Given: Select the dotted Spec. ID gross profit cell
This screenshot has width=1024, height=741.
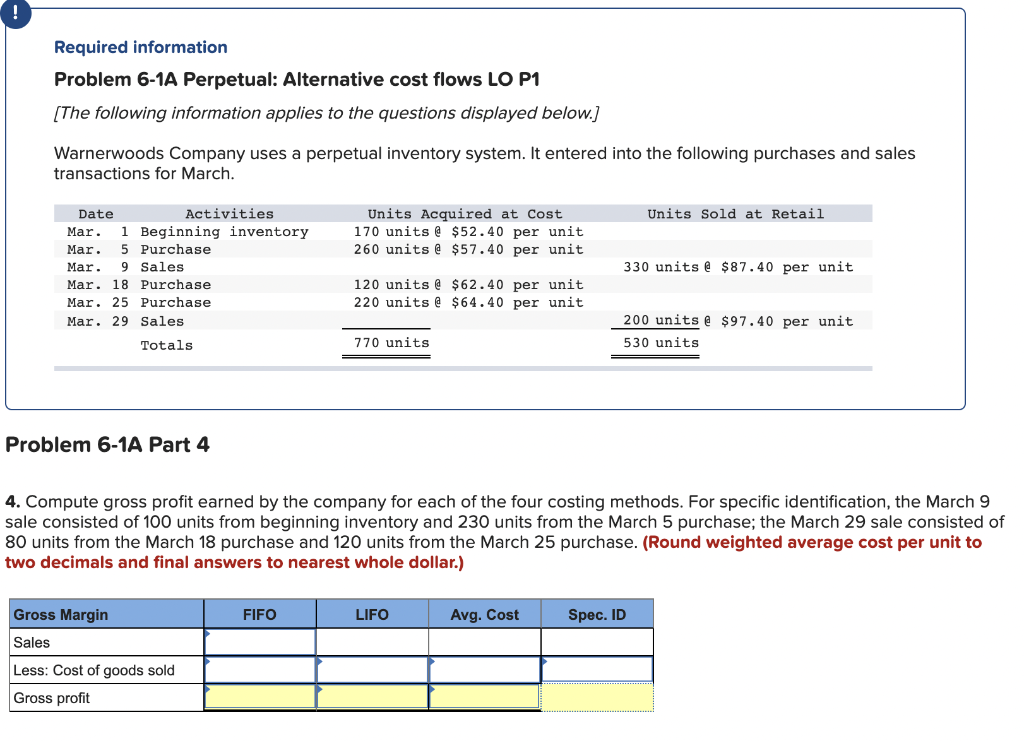Looking at the screenshot, I should [x=597, y=697].
